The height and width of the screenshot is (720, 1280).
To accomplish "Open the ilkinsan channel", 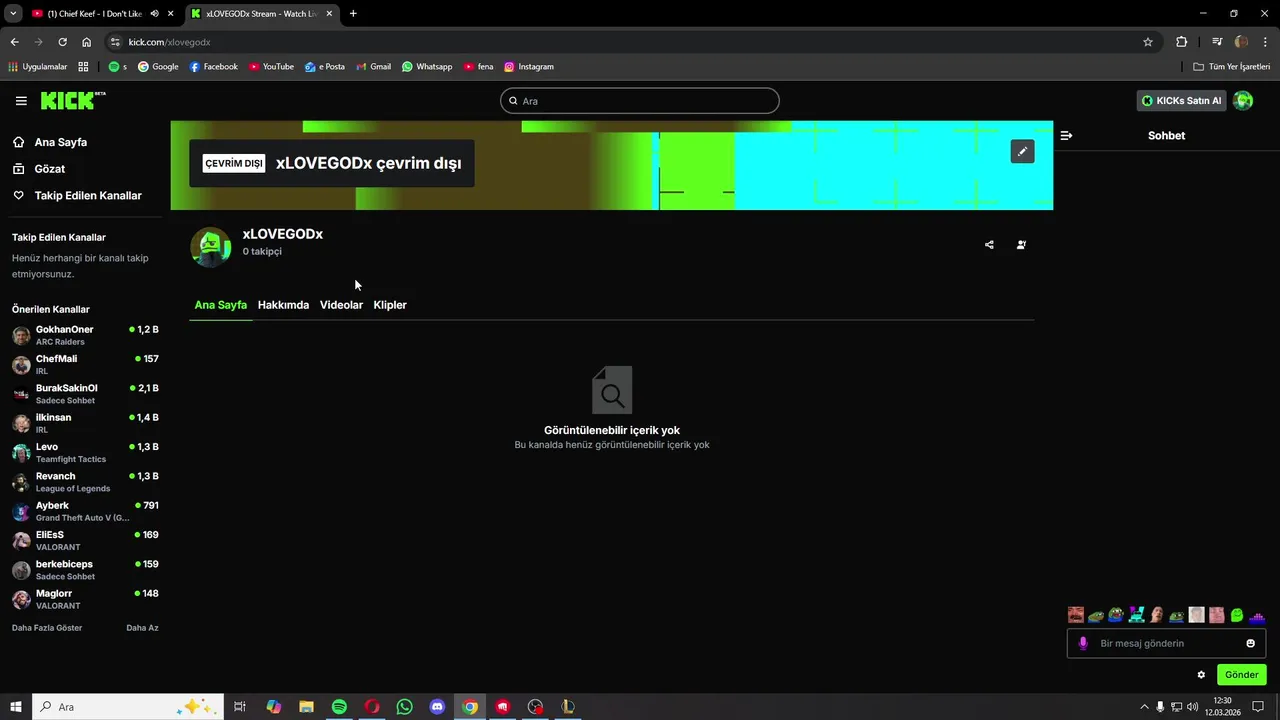I will point(86,424).
